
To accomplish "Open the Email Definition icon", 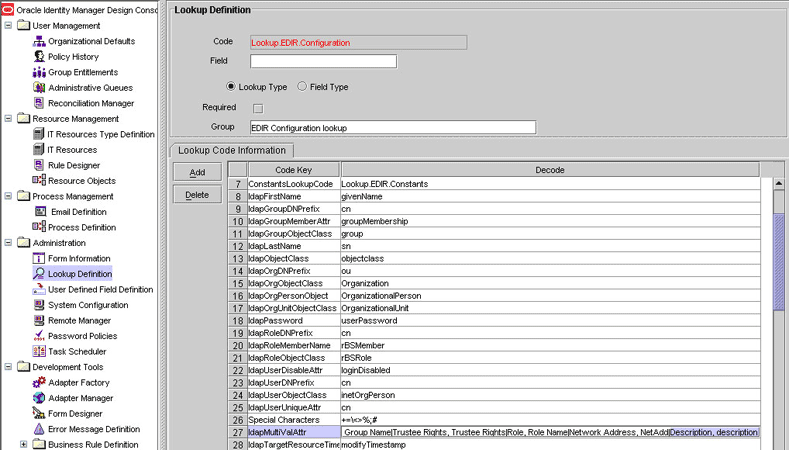I will (41, 211).
